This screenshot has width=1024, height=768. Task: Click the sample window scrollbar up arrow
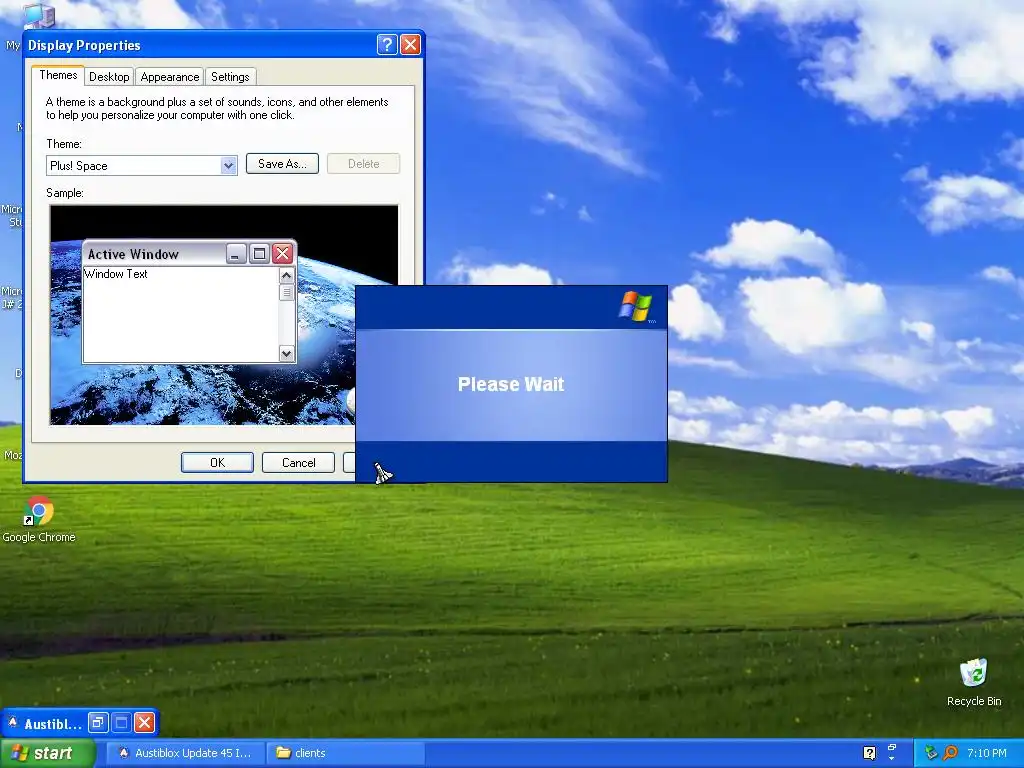(x=286, y=276)
